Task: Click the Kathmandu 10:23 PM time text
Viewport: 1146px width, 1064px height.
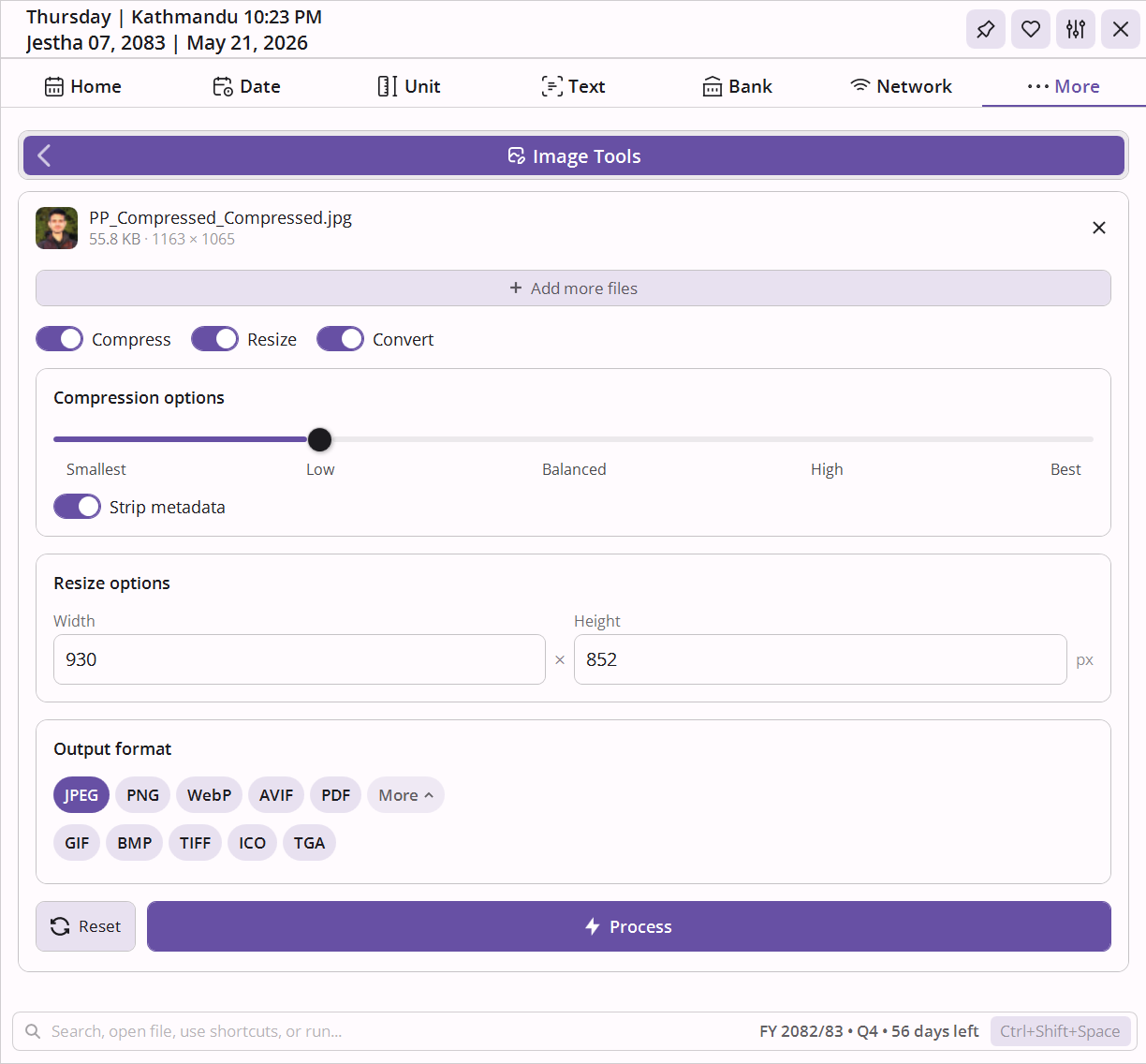Action: click(227, 17)
